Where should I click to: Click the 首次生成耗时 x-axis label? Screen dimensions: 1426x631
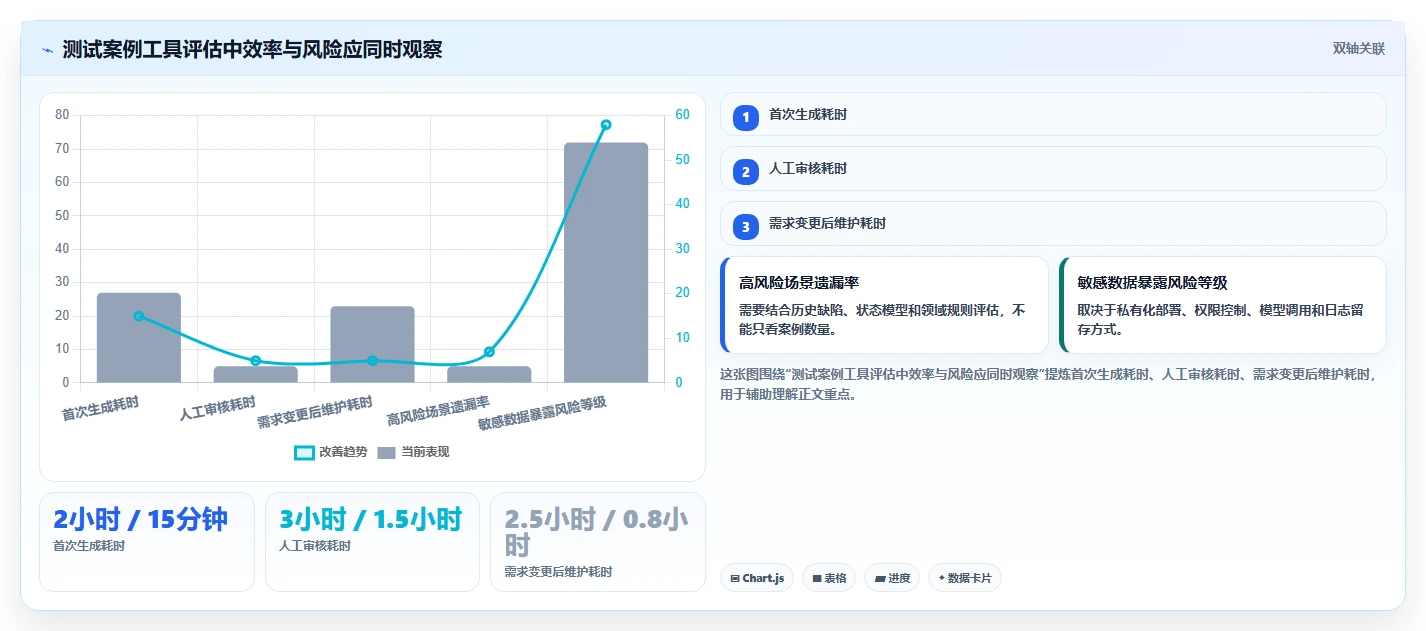(x=100, y=409)
